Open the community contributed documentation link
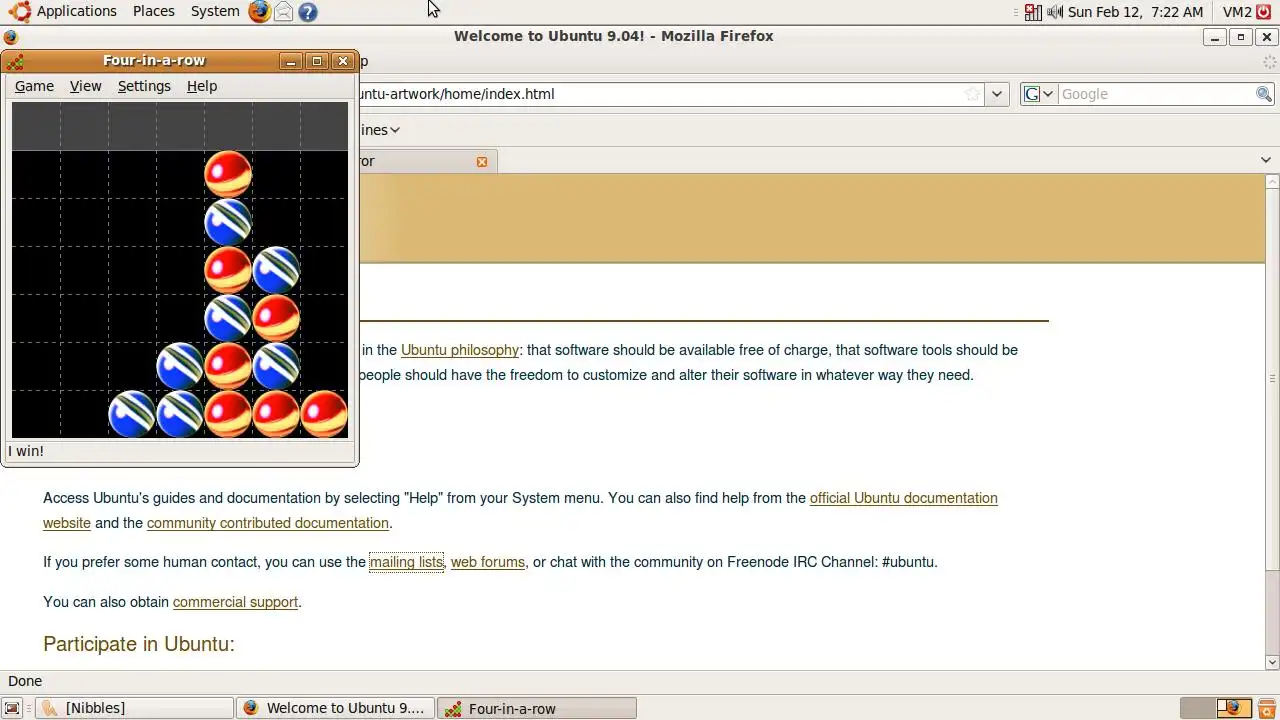This screenshot has height=720, width=1280. [268, 523]
